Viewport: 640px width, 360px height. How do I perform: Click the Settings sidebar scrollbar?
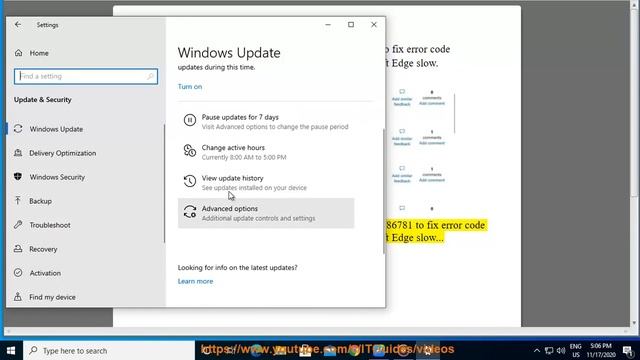164,184
